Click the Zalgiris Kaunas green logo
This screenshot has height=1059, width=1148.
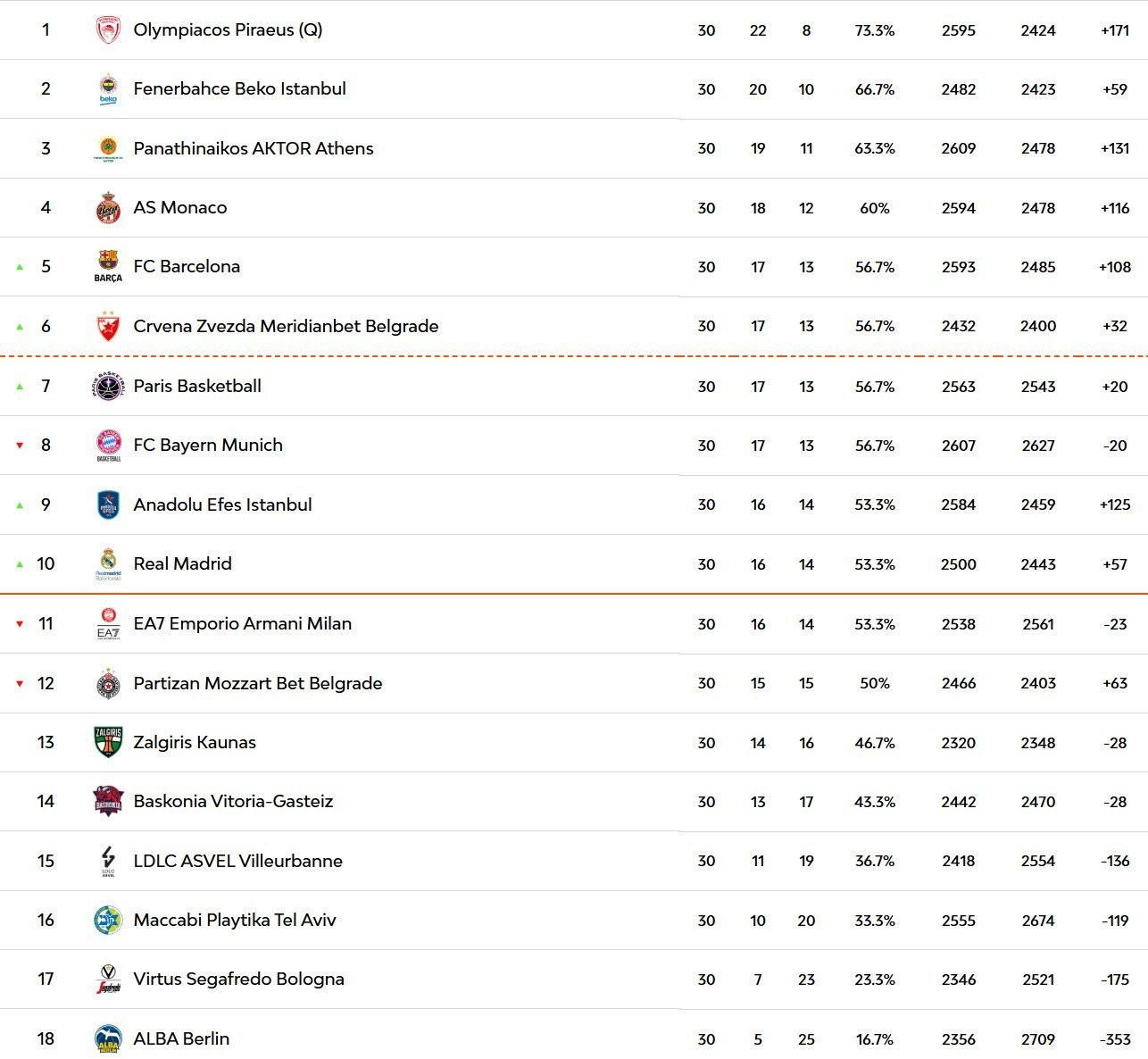pos(108,742)
